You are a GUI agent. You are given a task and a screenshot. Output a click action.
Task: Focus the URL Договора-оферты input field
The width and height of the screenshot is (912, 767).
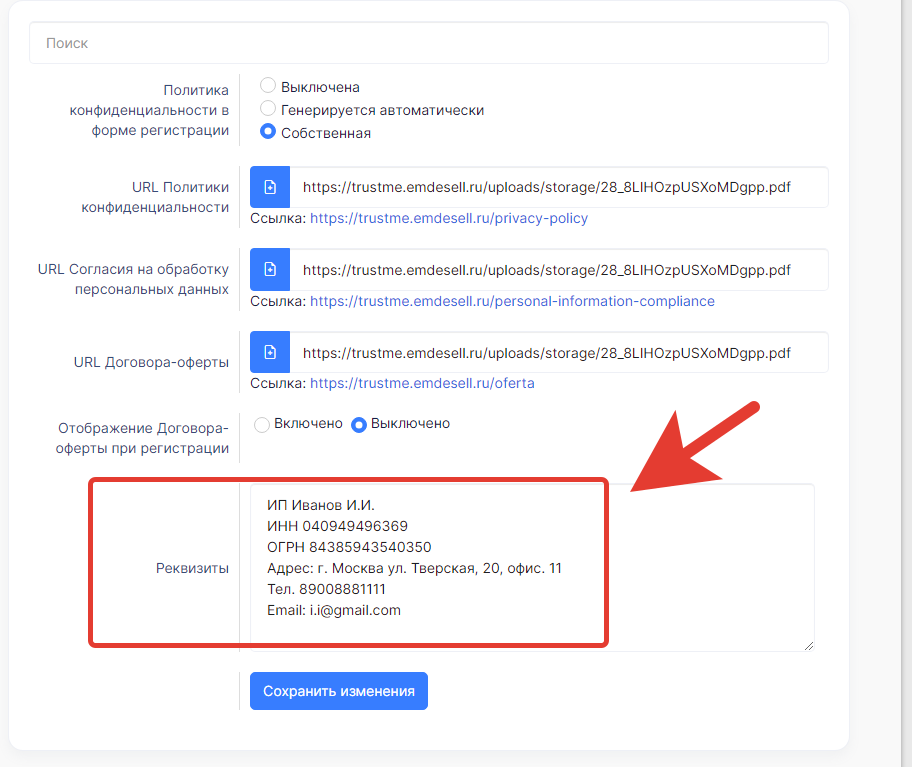point(559,352)
